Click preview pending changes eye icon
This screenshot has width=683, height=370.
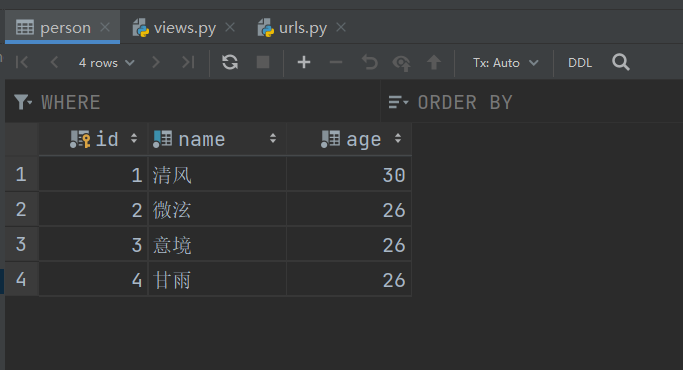401,63
